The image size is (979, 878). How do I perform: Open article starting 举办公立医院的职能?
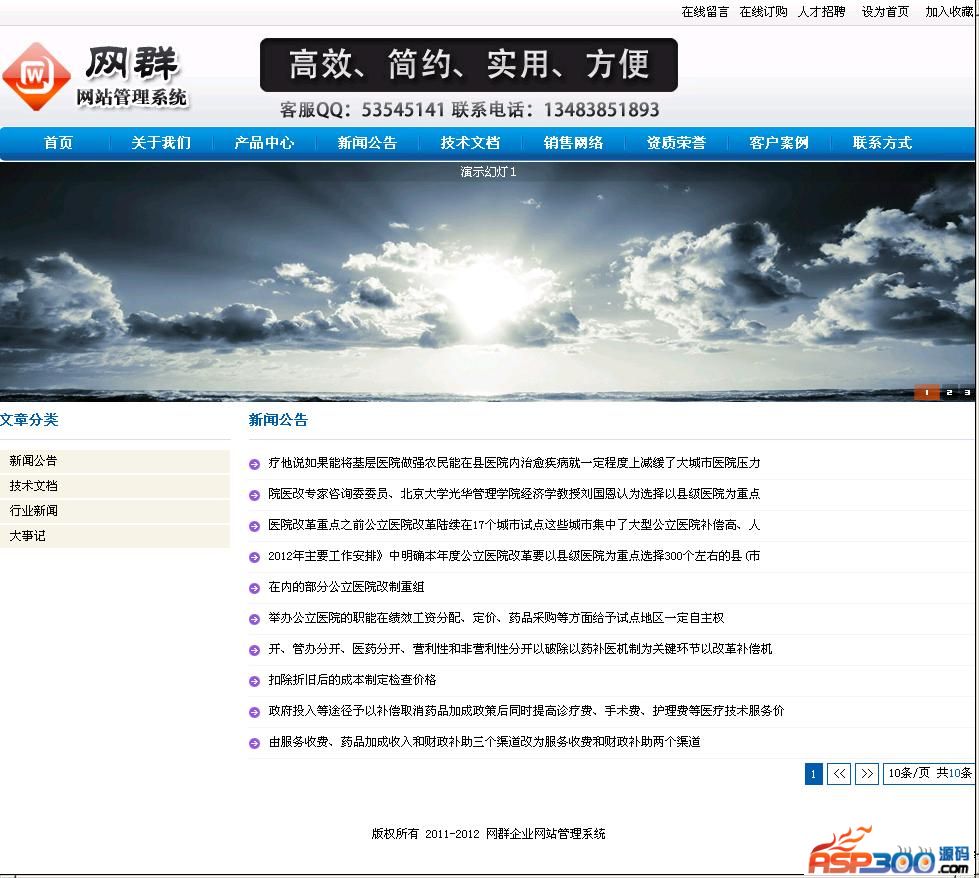[496, 618]
